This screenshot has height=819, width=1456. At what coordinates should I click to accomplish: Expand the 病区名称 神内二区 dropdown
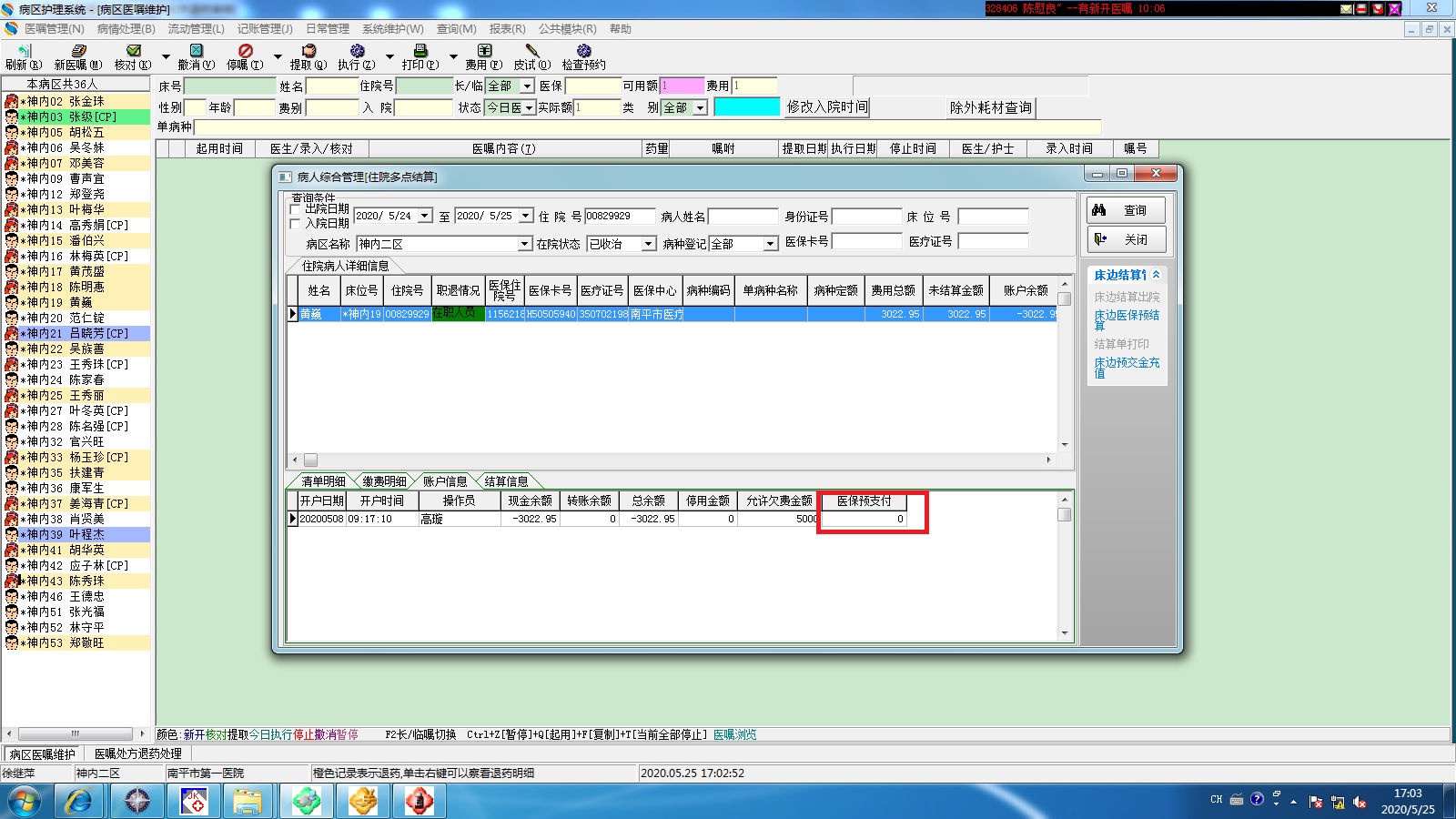click(x=524, y=244)
